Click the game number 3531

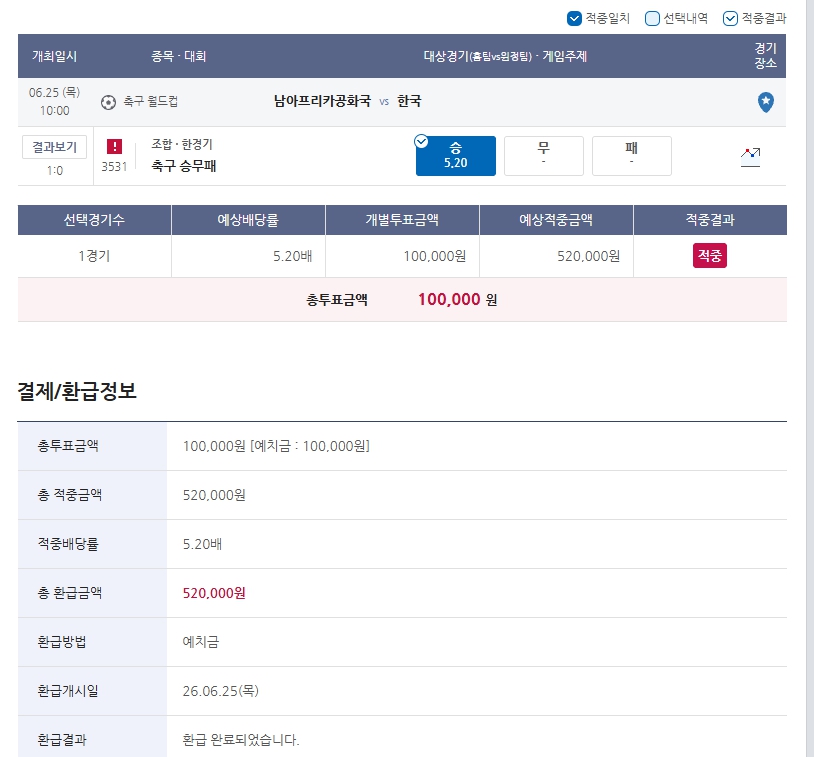tap(114, 167)
